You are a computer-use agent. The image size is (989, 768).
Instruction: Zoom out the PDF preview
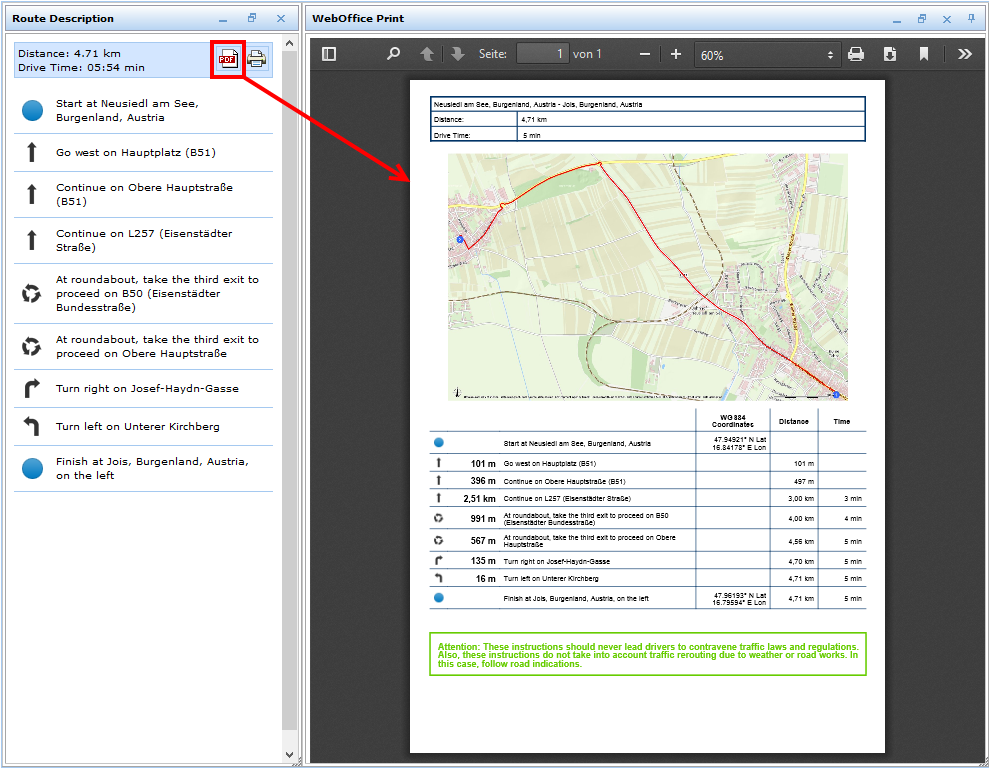pos(643,54)
